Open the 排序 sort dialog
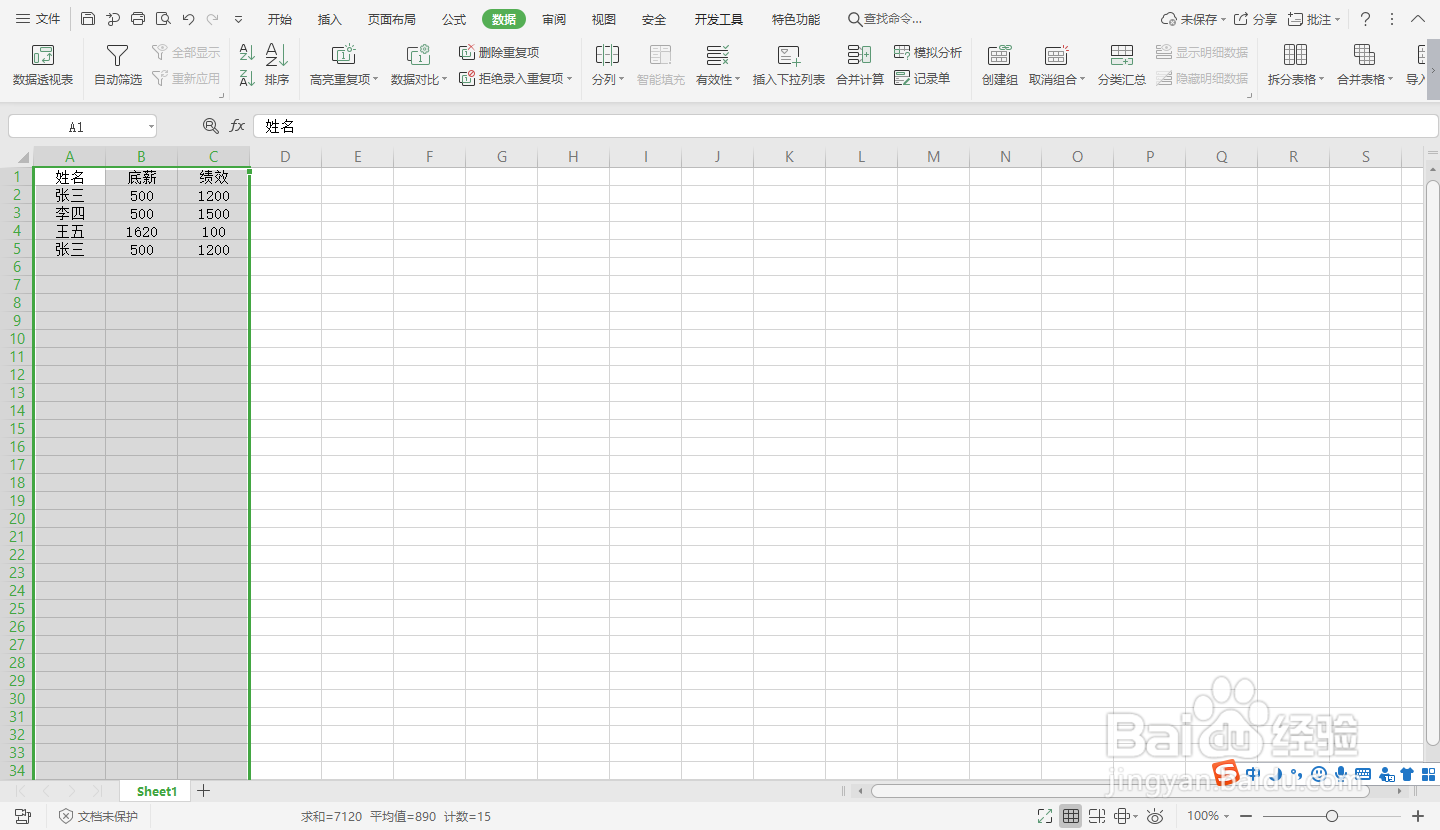Image resolution: width=1440 pixels, height=830 pixels. 277,65
